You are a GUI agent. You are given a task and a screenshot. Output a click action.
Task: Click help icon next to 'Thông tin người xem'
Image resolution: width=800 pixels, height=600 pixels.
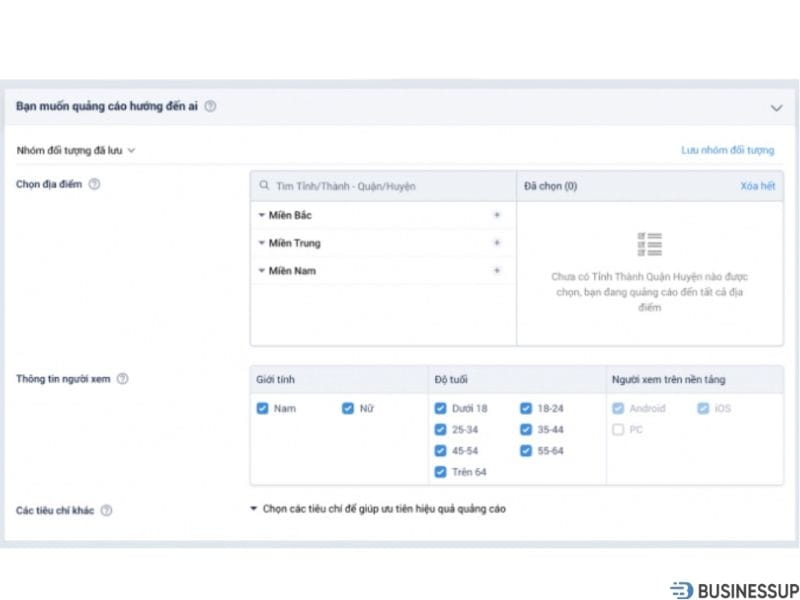coord(122,379)
